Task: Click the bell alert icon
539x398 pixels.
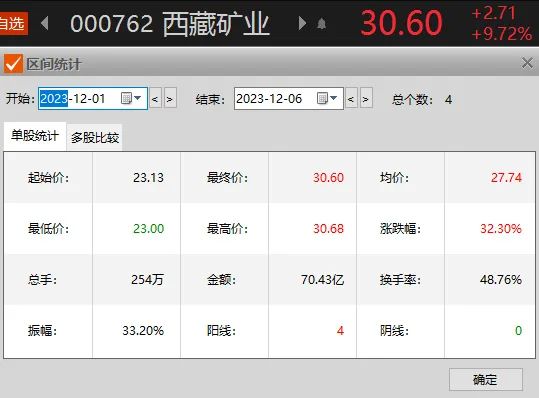Action: coord(321,24)
